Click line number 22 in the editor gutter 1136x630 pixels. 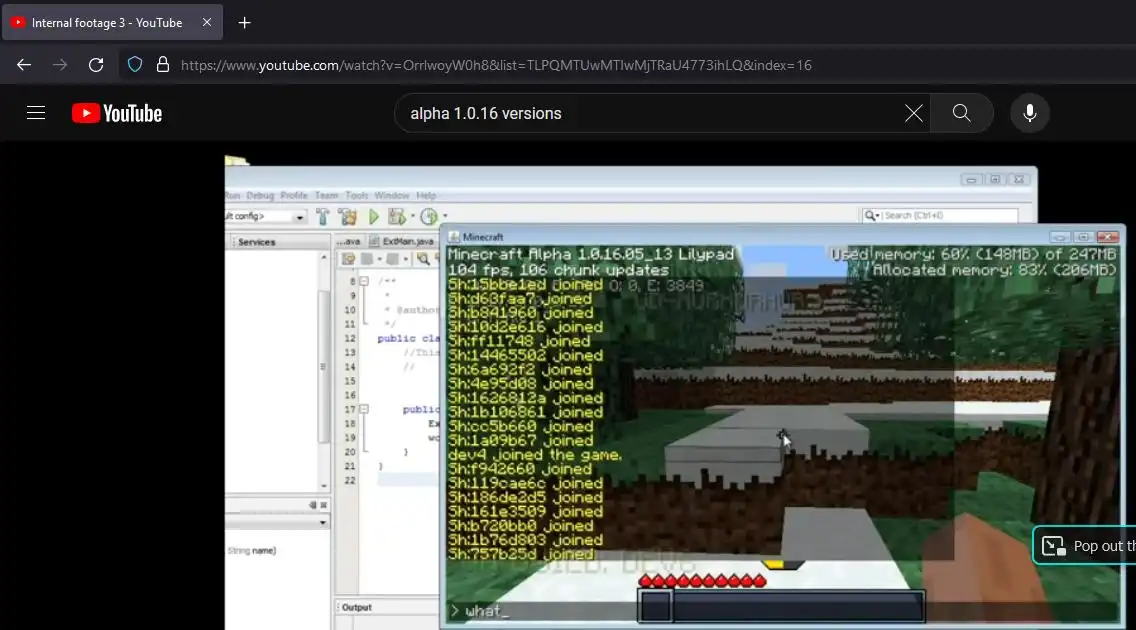[350, 480]
